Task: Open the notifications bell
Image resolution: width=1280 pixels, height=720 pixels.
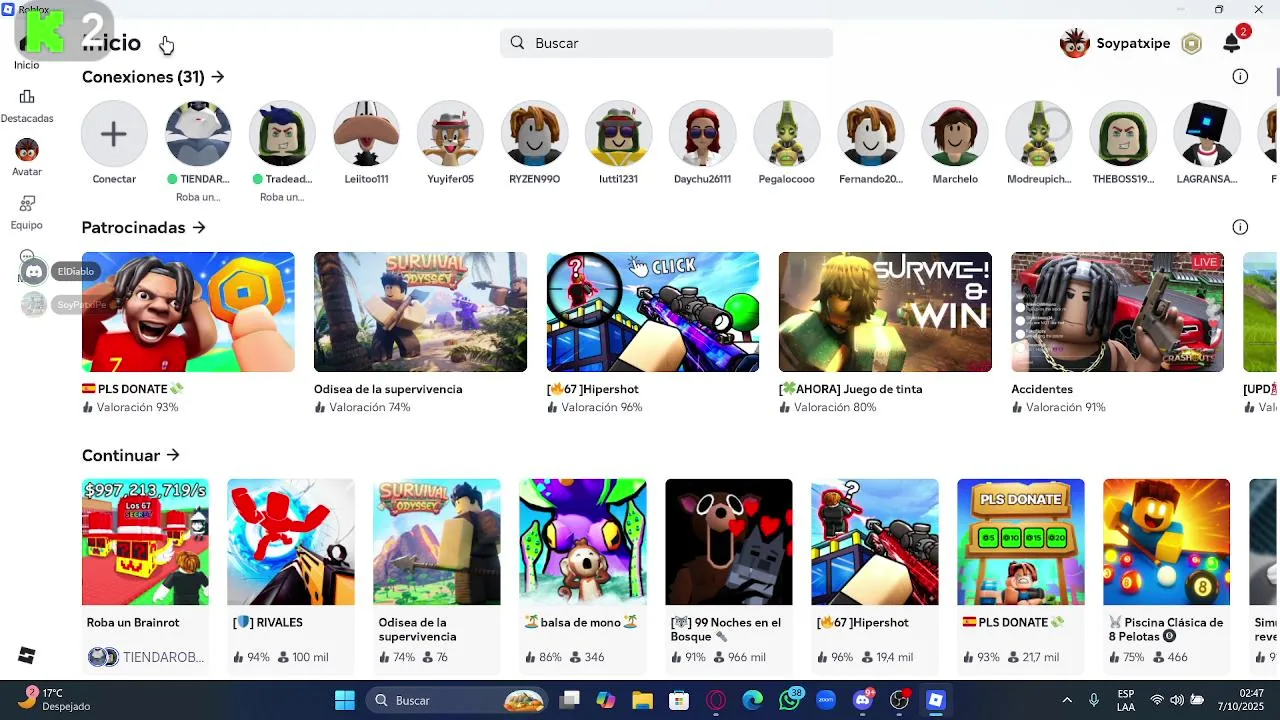Action: [1232, 43]
